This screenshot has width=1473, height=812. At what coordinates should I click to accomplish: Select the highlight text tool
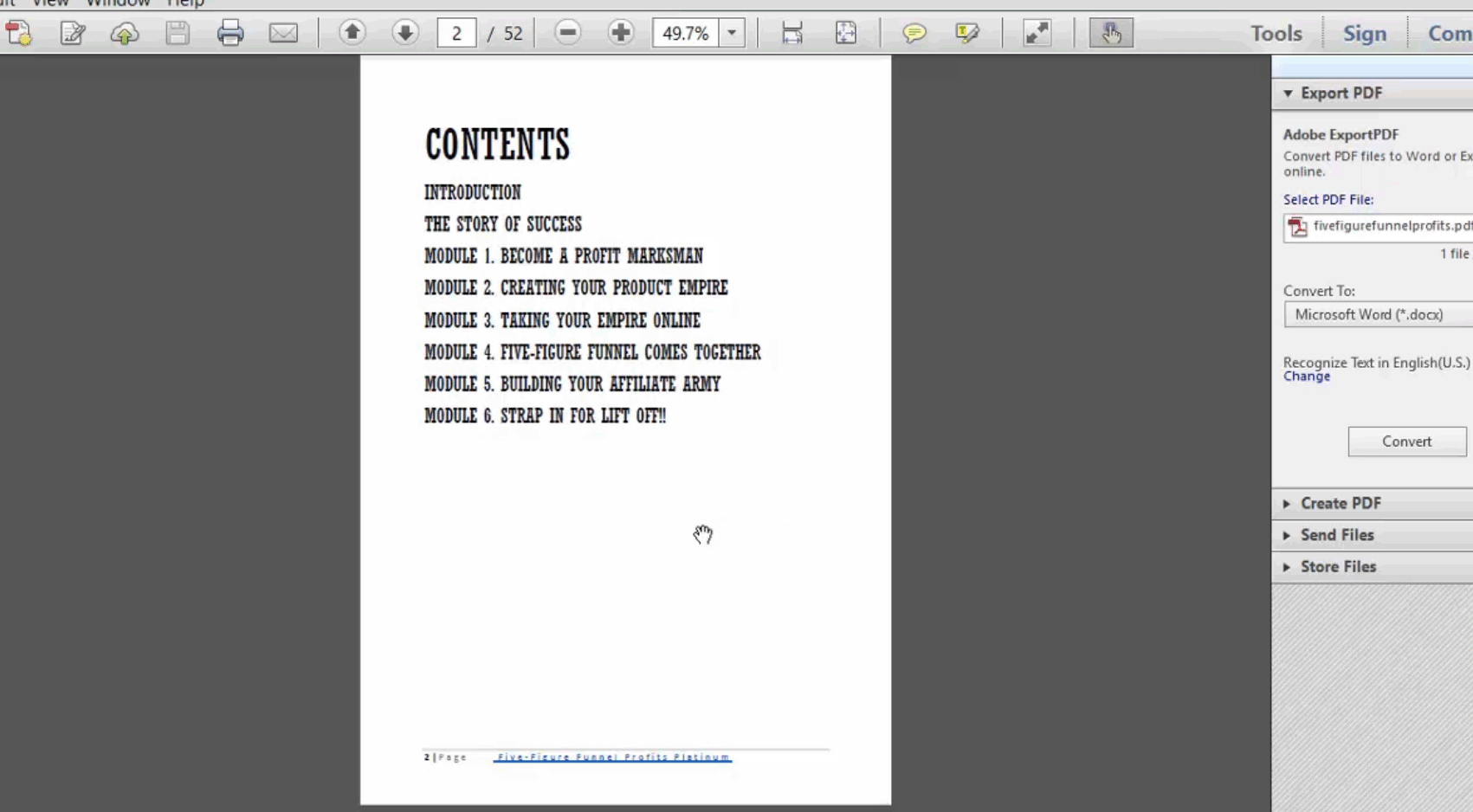pyautogui.click(x=966, y=33)
